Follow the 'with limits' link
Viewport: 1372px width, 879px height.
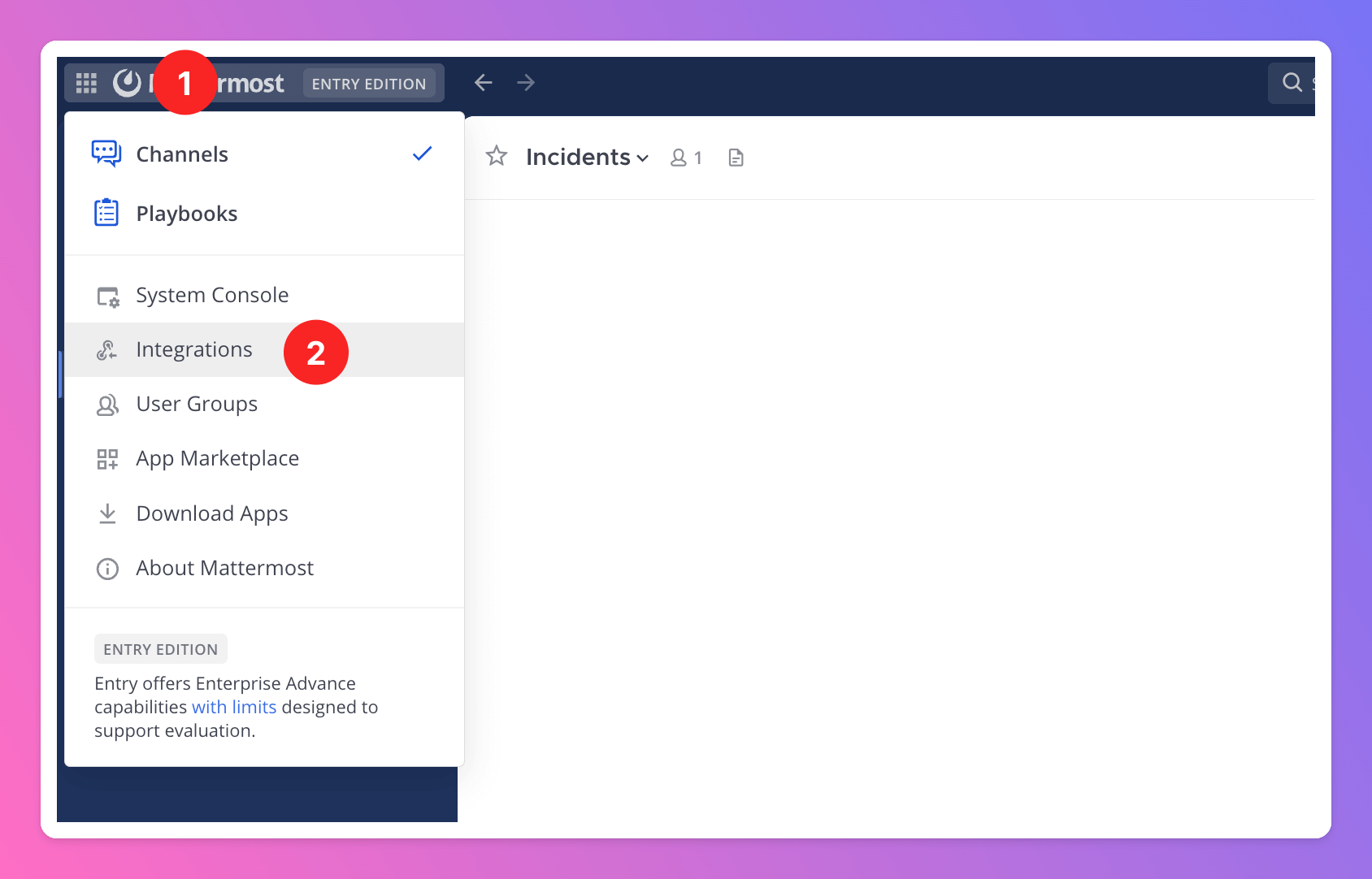(234, 707)
